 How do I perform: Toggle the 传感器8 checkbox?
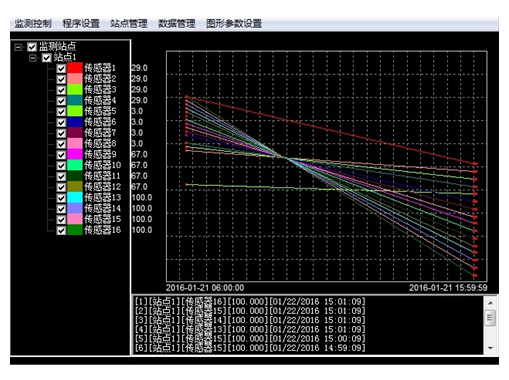click(61, 144)
